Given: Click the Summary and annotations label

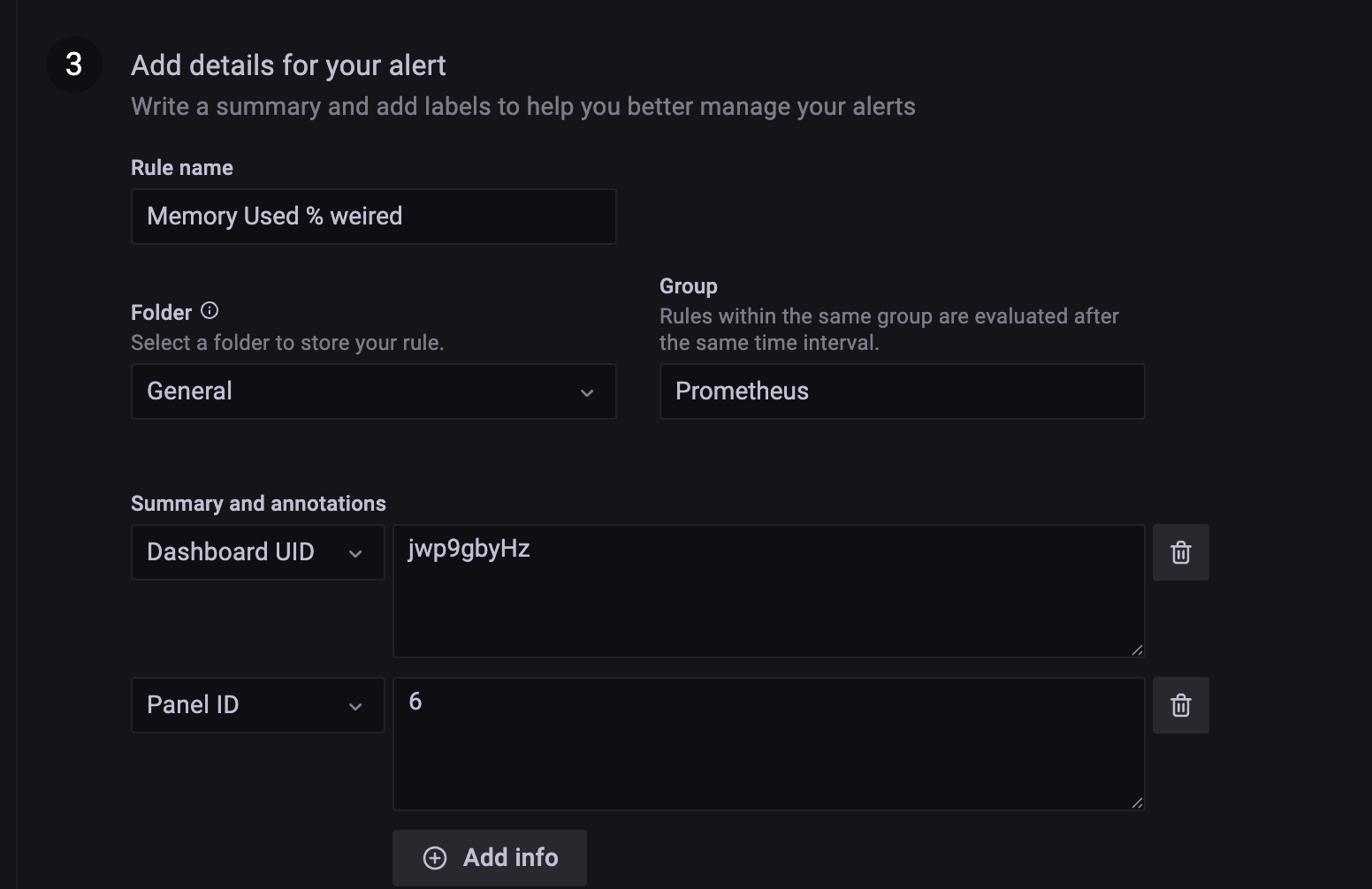Looking at the screenshot, I should coord(258,504).
